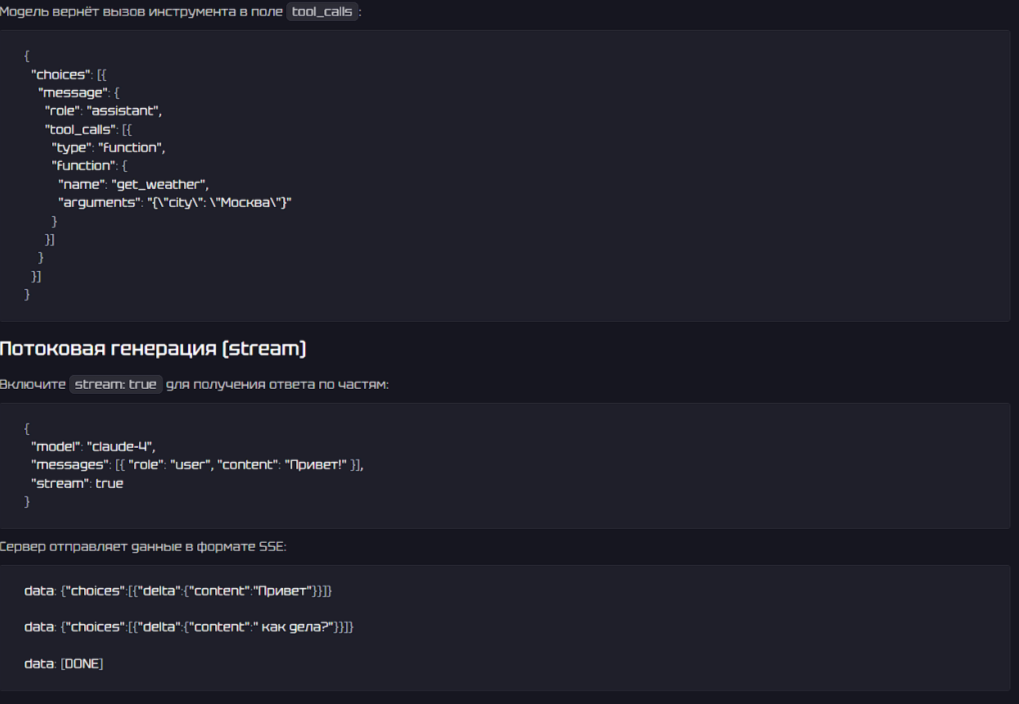Click the heading "Потоковая генерация (stream)"
The width and height of the screenshot is (1019, 704).
pos(153,348)
